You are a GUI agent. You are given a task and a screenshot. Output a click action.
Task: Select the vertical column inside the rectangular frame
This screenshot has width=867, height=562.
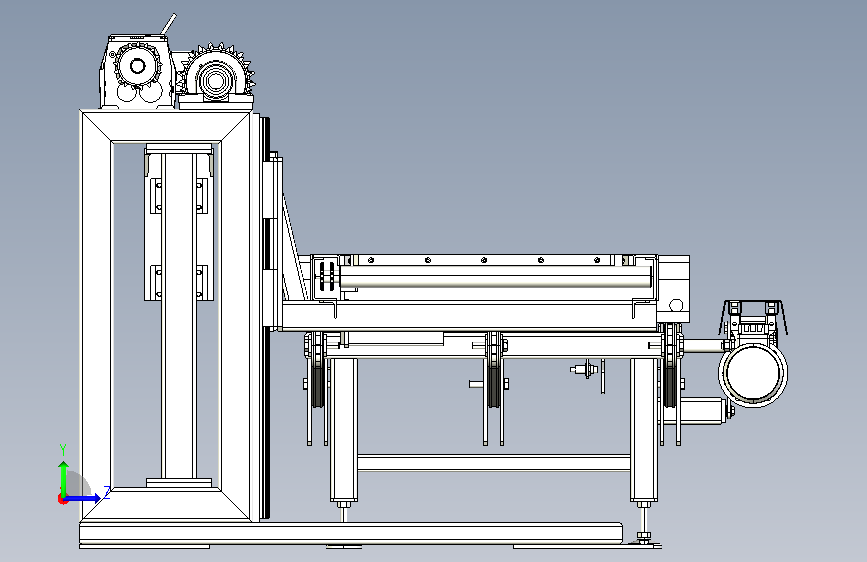(x=179, y=315)
